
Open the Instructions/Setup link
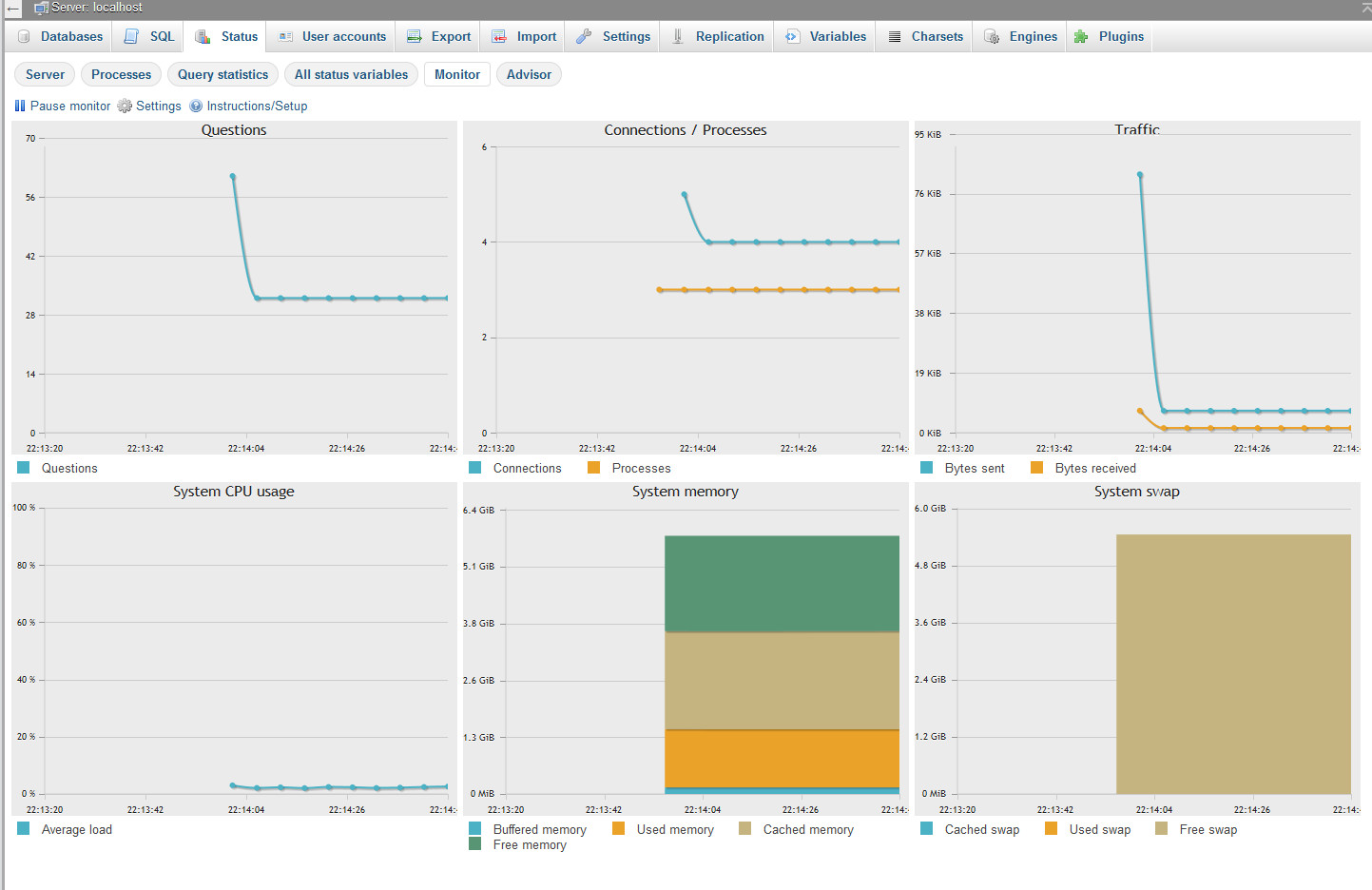coord(257,106)
